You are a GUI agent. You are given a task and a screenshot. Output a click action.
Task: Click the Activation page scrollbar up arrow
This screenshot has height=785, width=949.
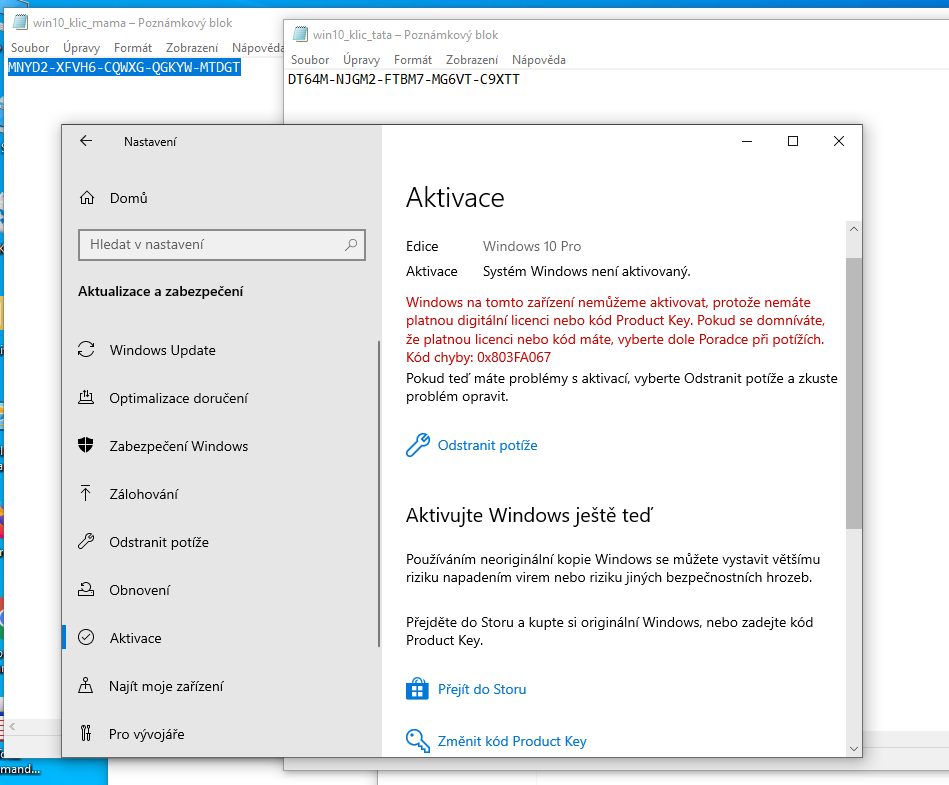pyautogui.click(x=853, y=229)
